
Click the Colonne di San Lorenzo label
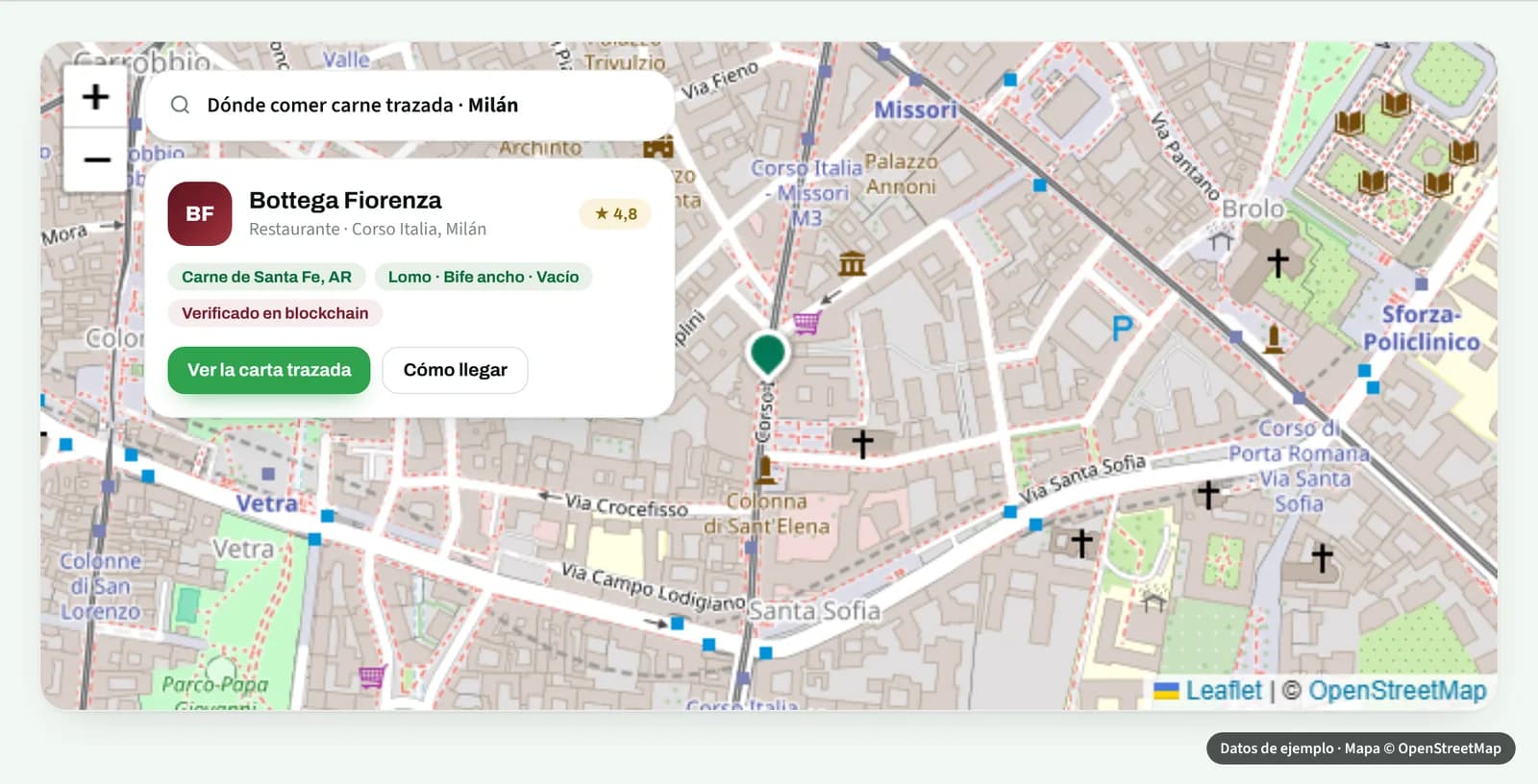[100, 586]
